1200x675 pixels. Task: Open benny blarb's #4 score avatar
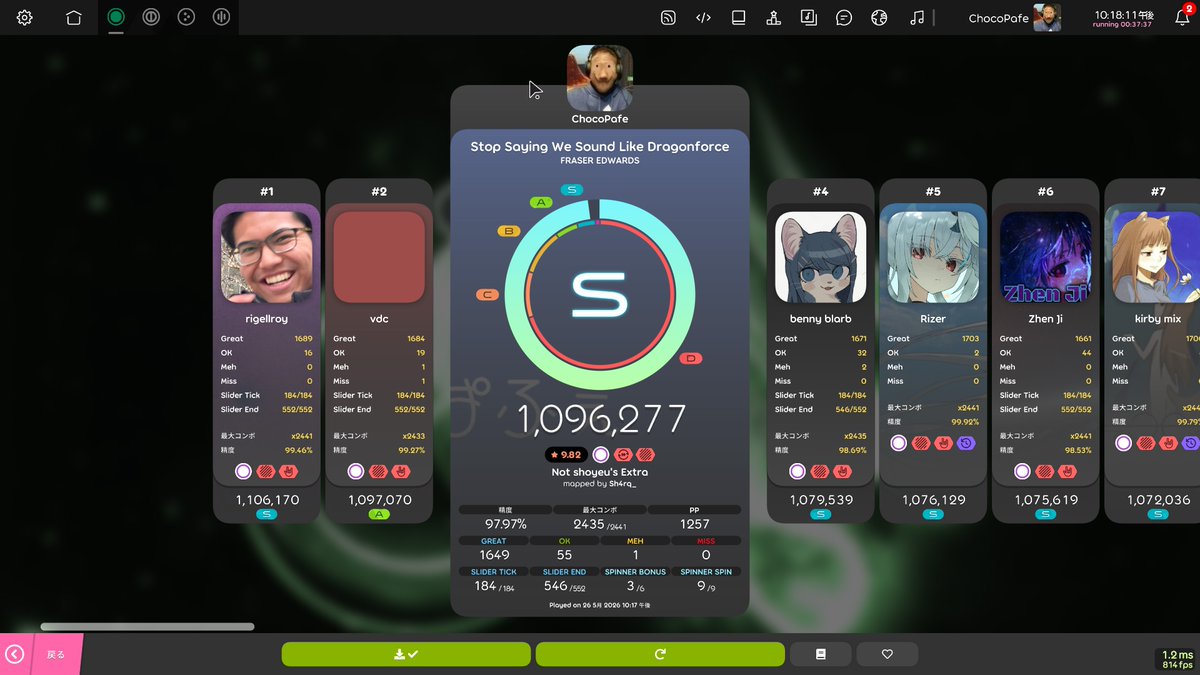point(821,257)
